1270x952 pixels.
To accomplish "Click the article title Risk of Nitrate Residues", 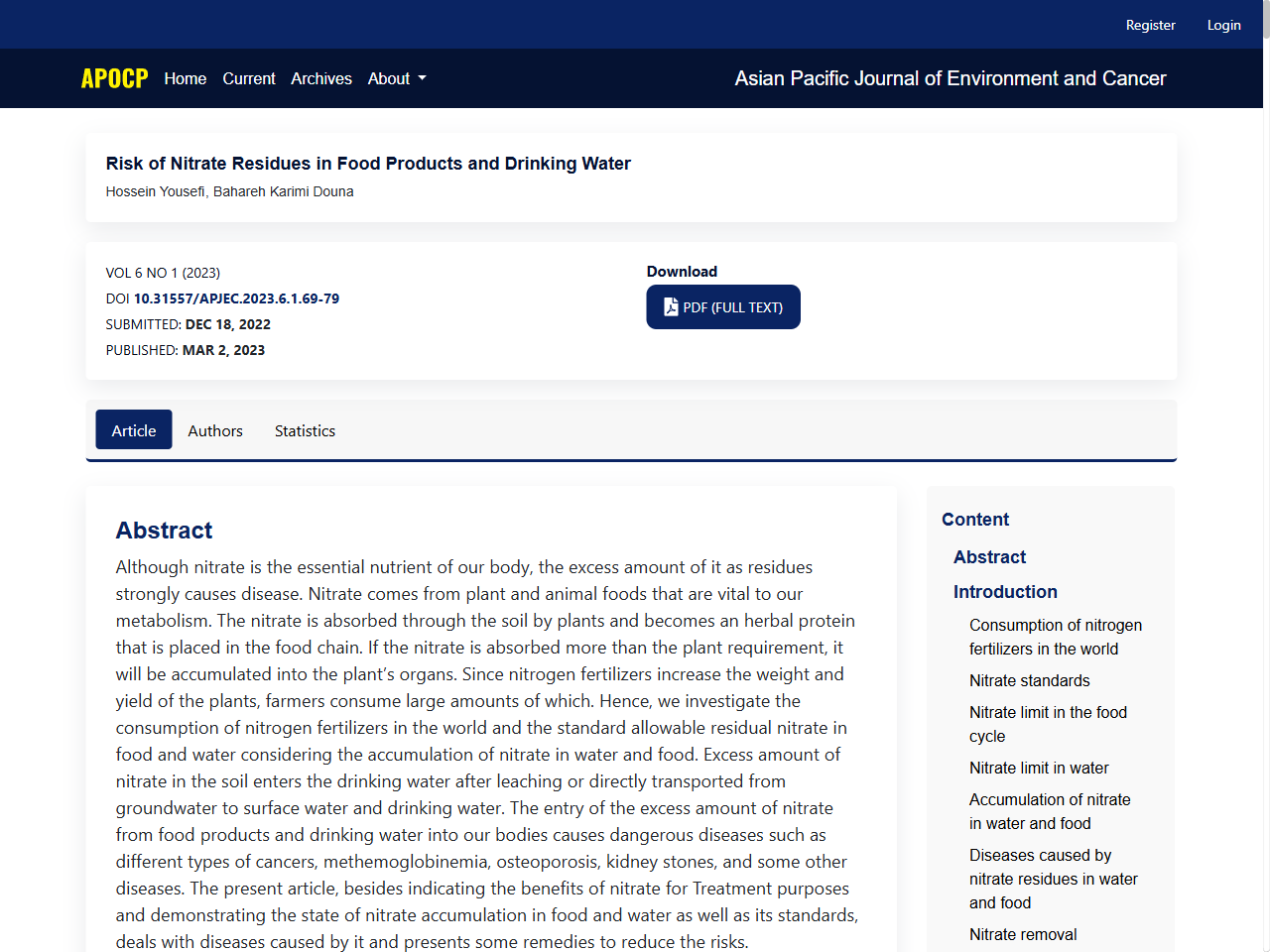I will [368, 164].
